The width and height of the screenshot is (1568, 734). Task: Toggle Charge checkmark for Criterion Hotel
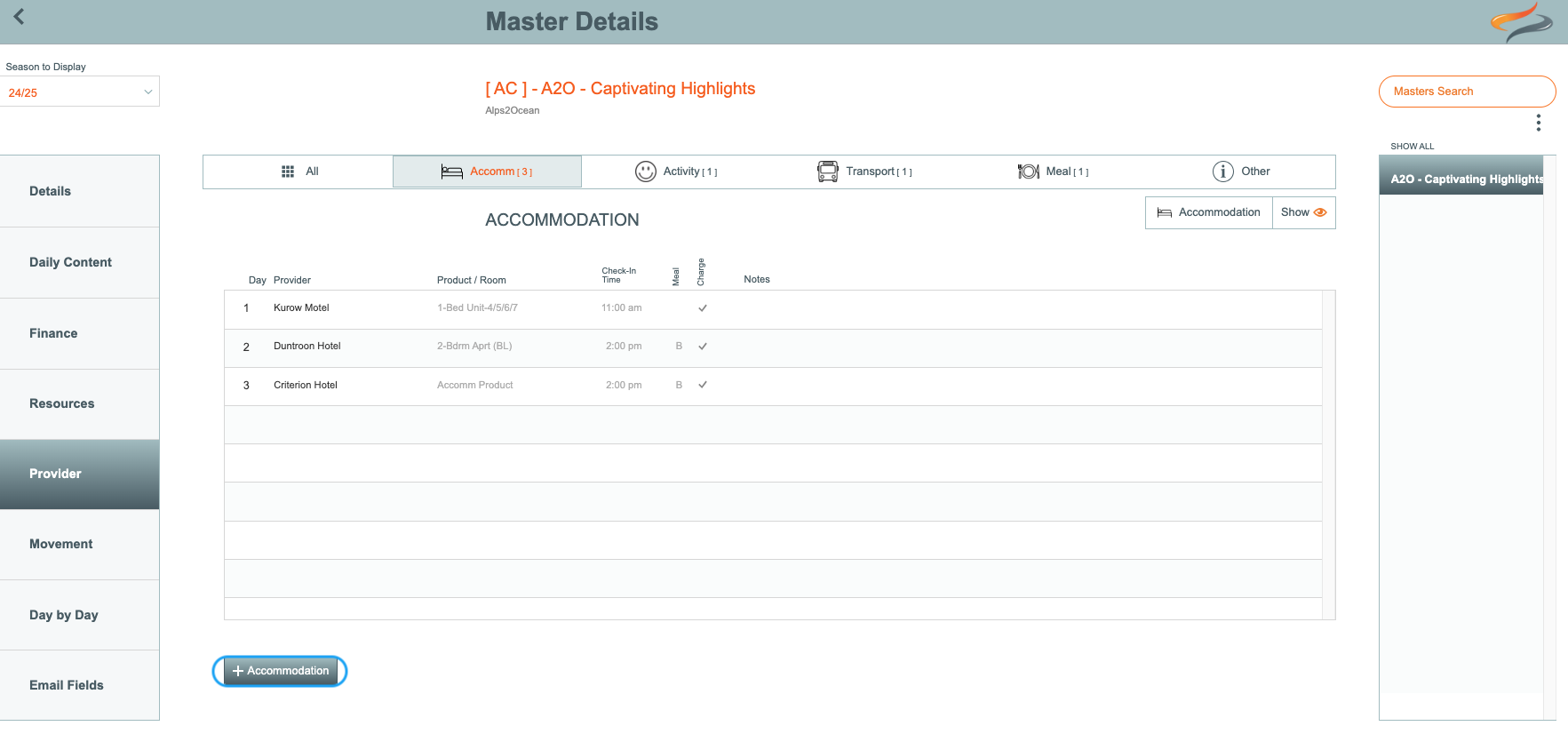(703, 385)
